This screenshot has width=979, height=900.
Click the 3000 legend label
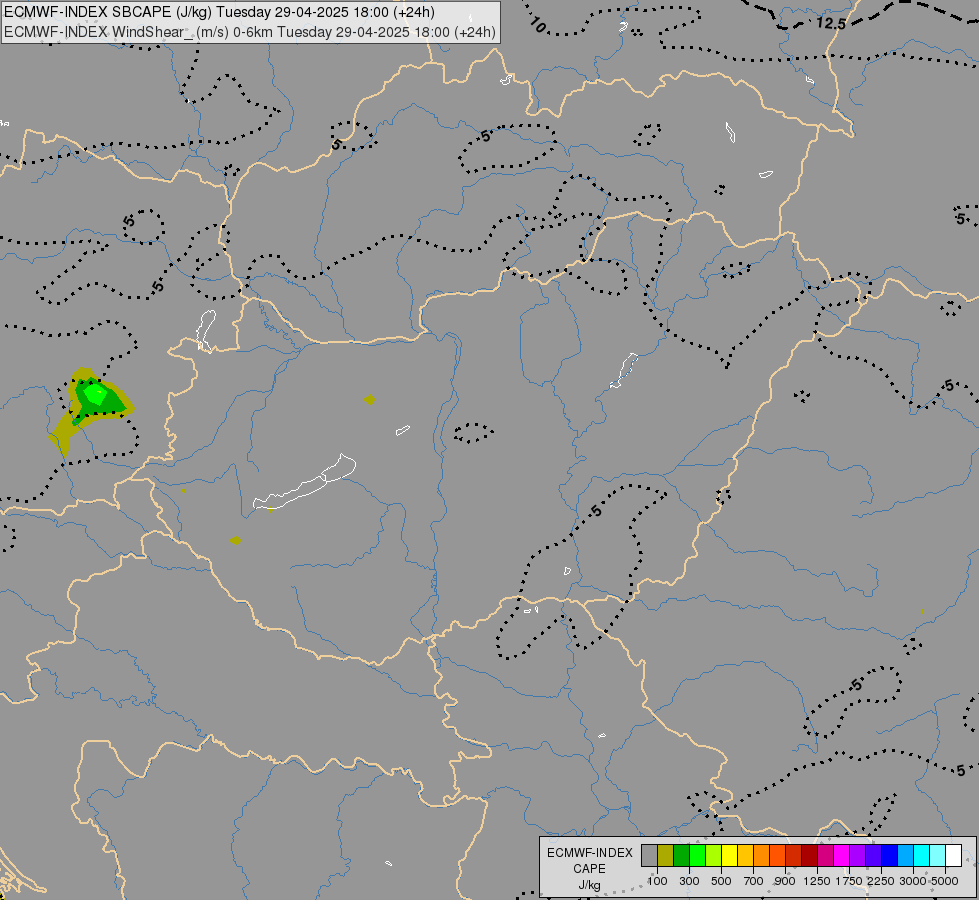click(912, 881)
